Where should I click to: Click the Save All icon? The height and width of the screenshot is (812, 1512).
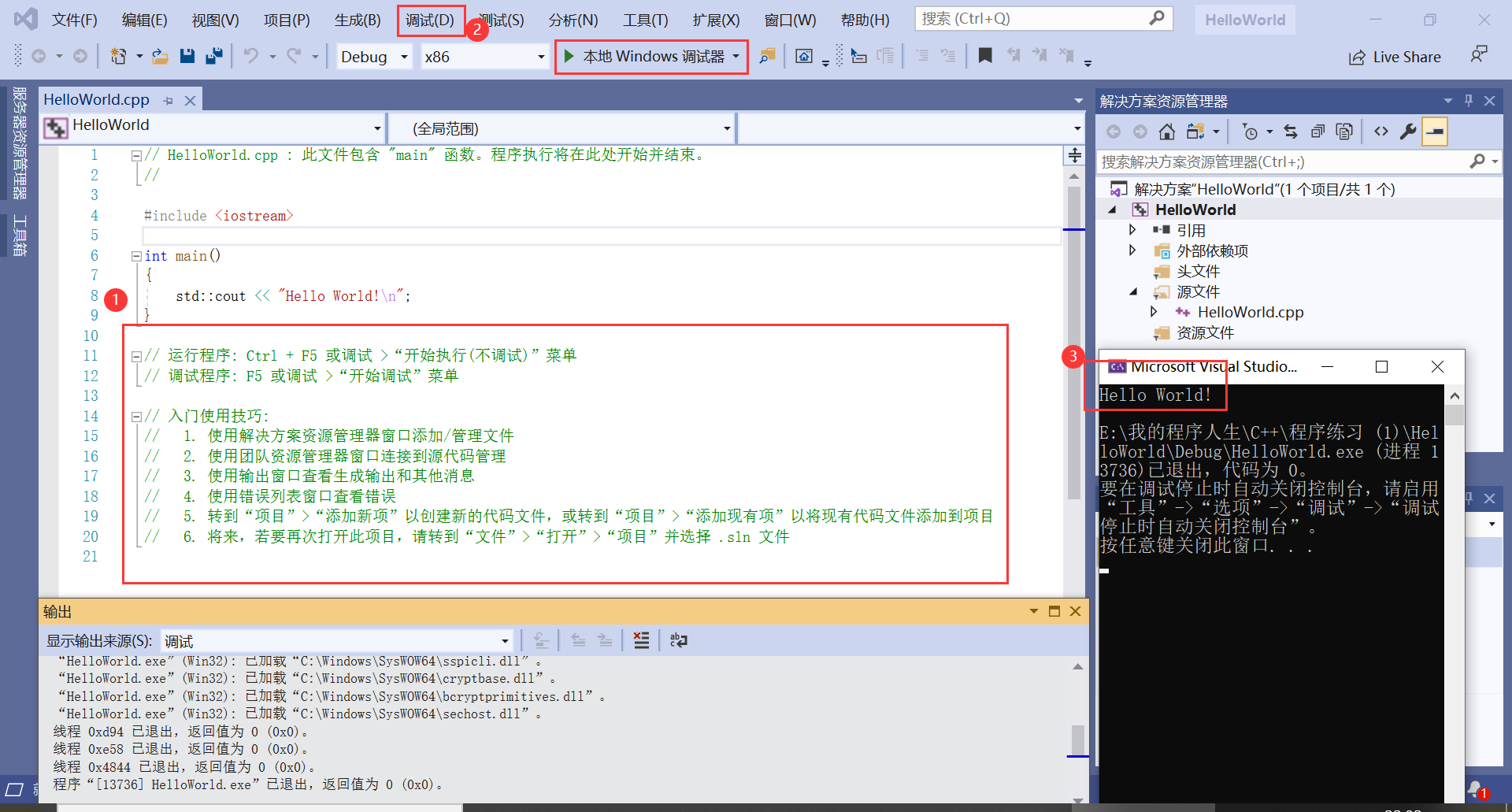click(x=213, y=56)
